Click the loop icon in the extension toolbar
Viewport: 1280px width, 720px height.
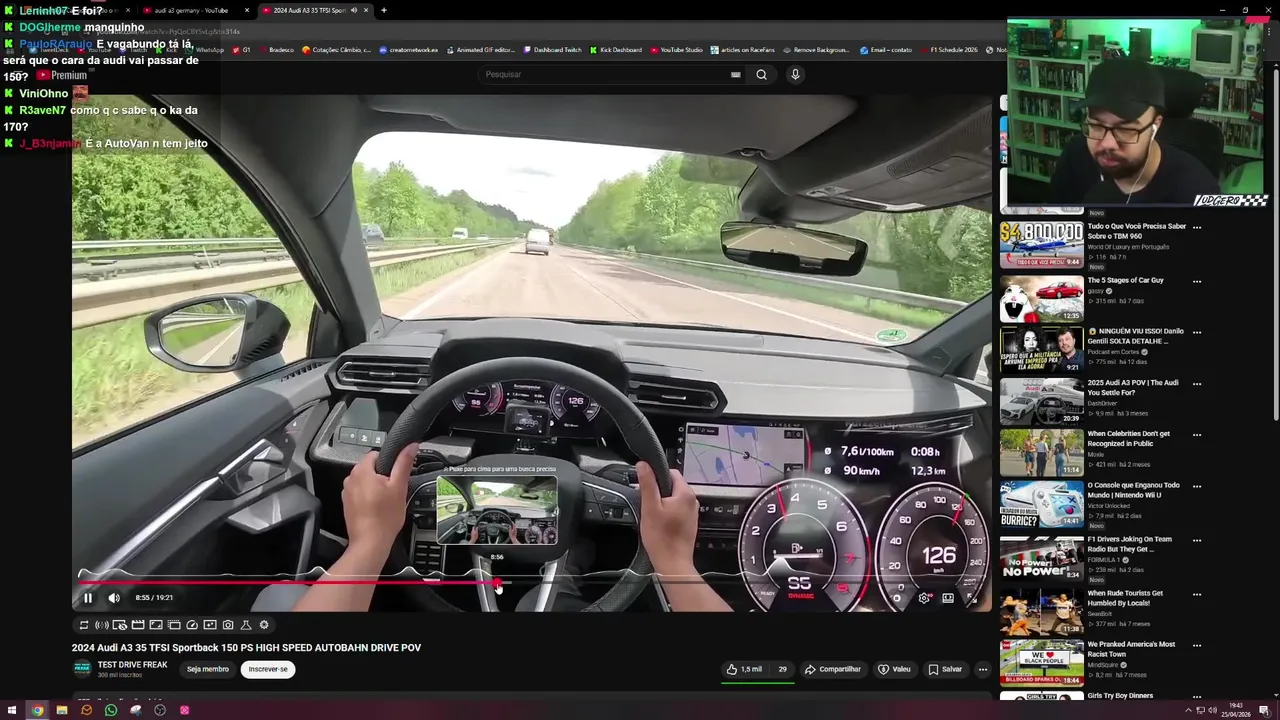point(84,625)
